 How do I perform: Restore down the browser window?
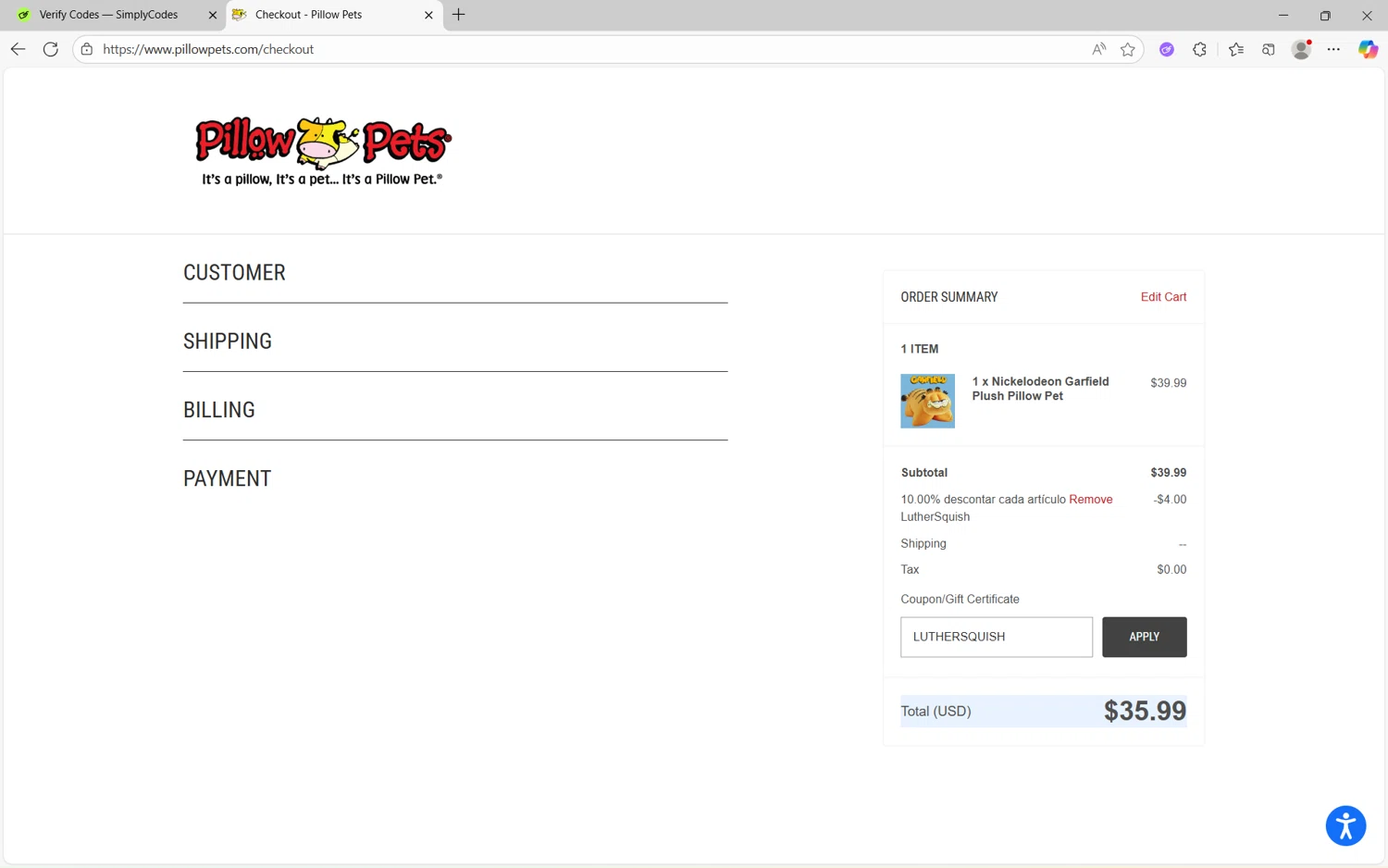(x=1325, y=15)
